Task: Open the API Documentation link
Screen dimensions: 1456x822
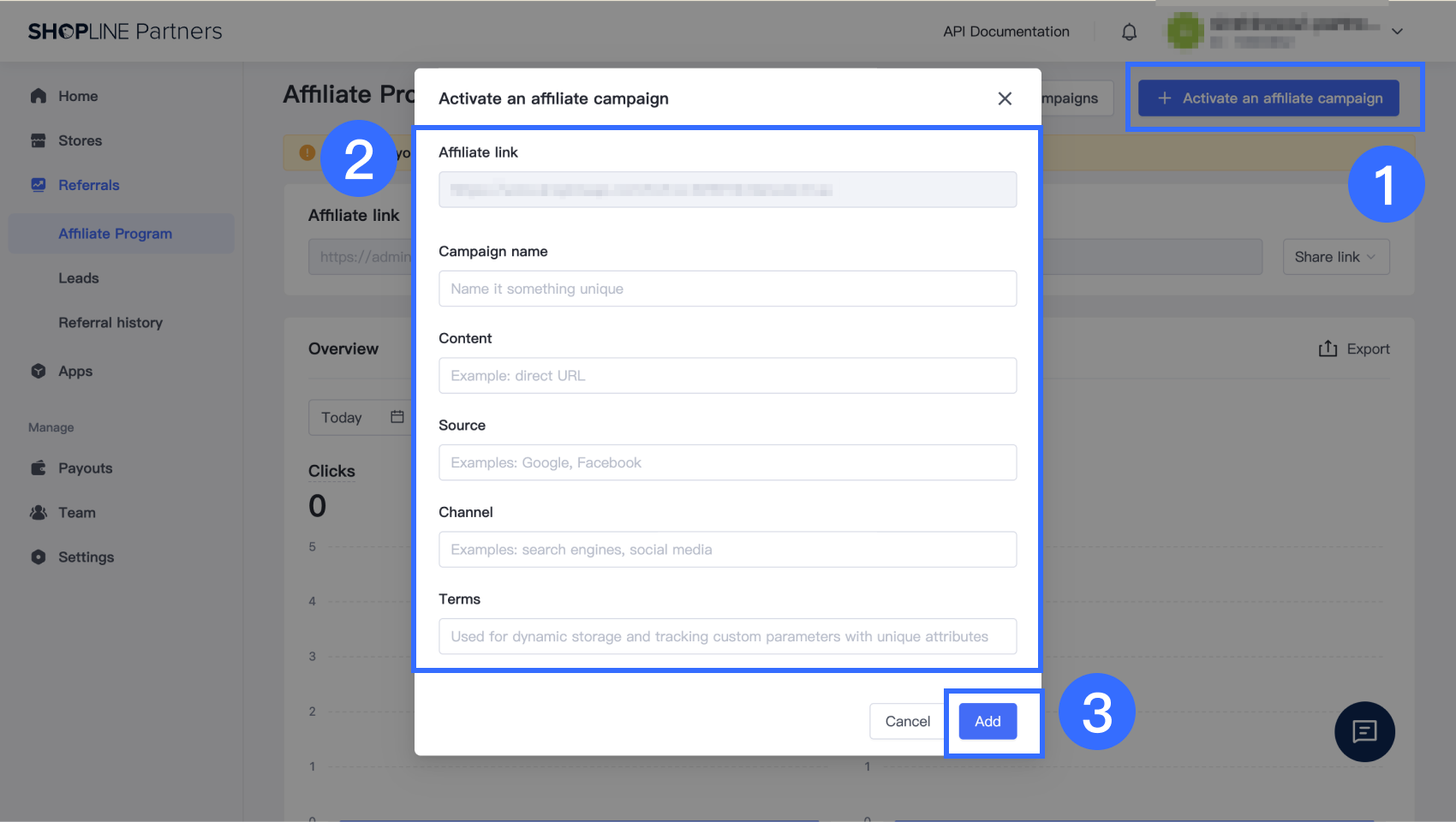Action: (1006, 32)
